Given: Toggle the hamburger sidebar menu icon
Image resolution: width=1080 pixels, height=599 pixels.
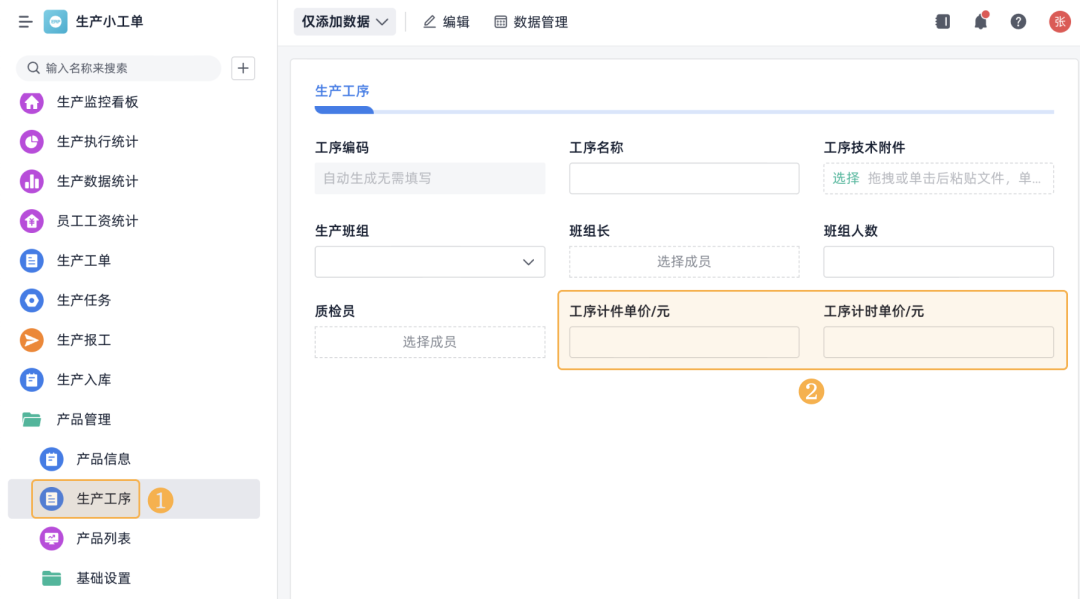Looking at the screenshot, I should click(x=25, y=22).
